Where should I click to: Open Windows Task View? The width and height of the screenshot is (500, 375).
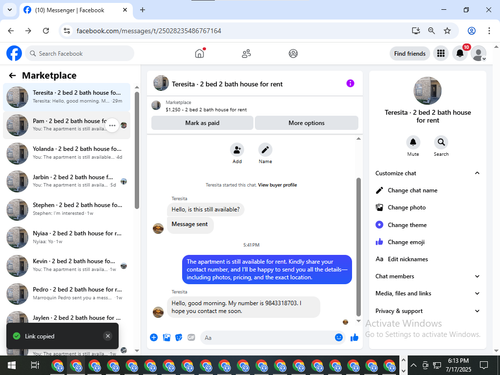point(35,365)
